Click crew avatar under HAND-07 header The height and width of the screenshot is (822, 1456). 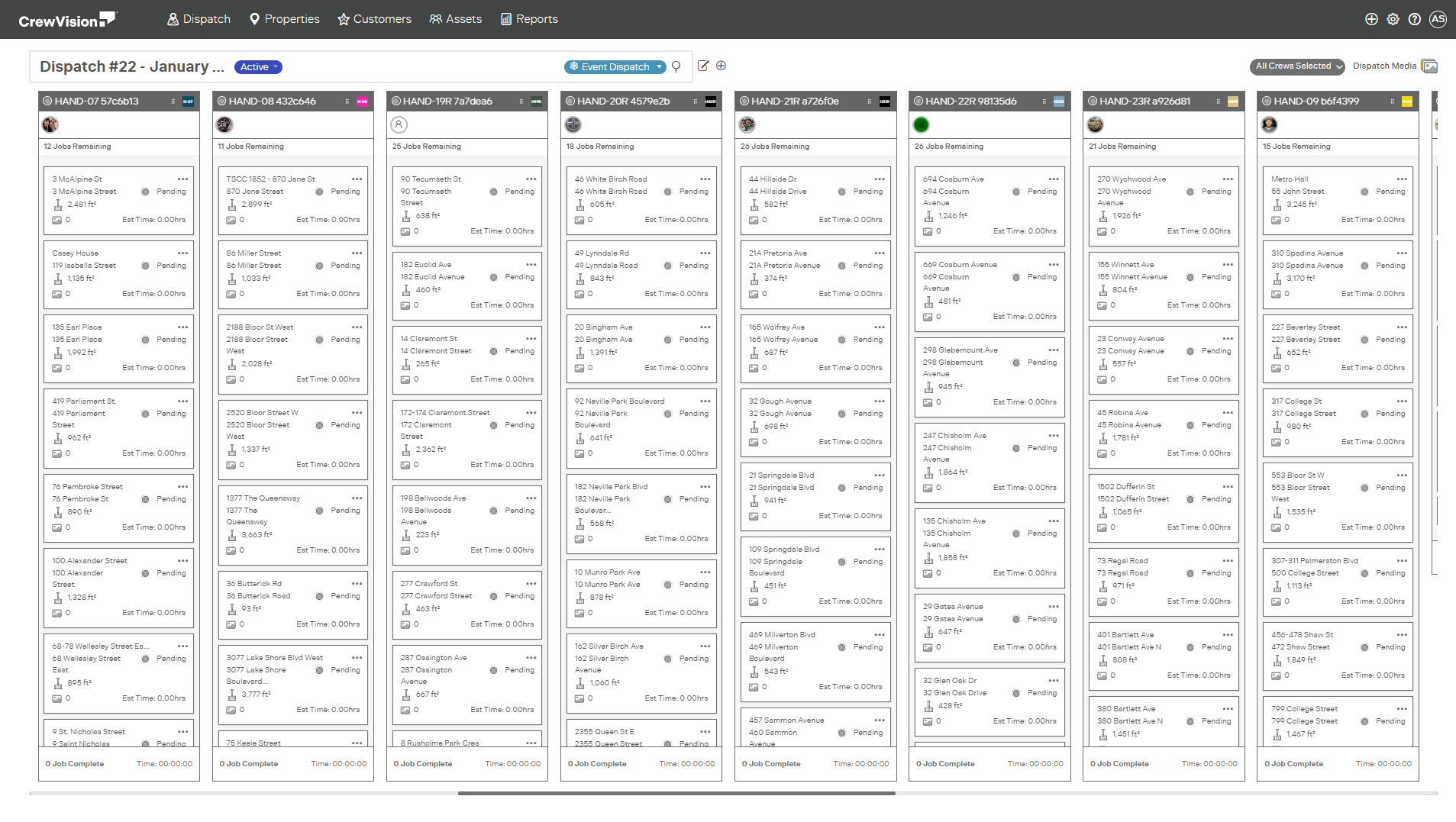coord(50,124)
